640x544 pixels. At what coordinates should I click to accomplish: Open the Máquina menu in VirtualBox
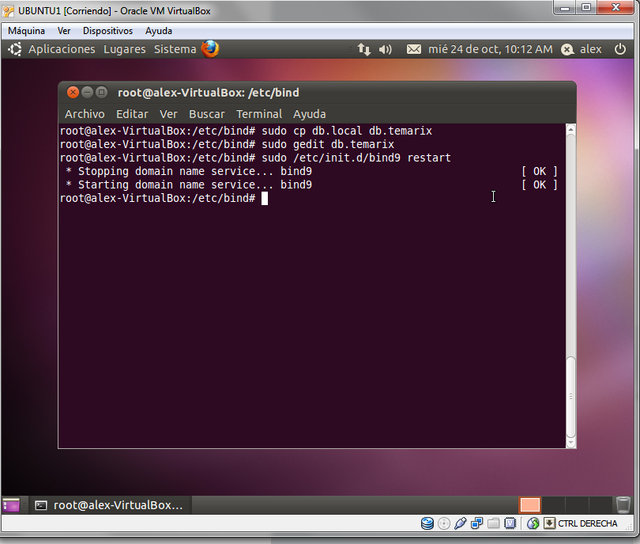click(x=27, y=31)
